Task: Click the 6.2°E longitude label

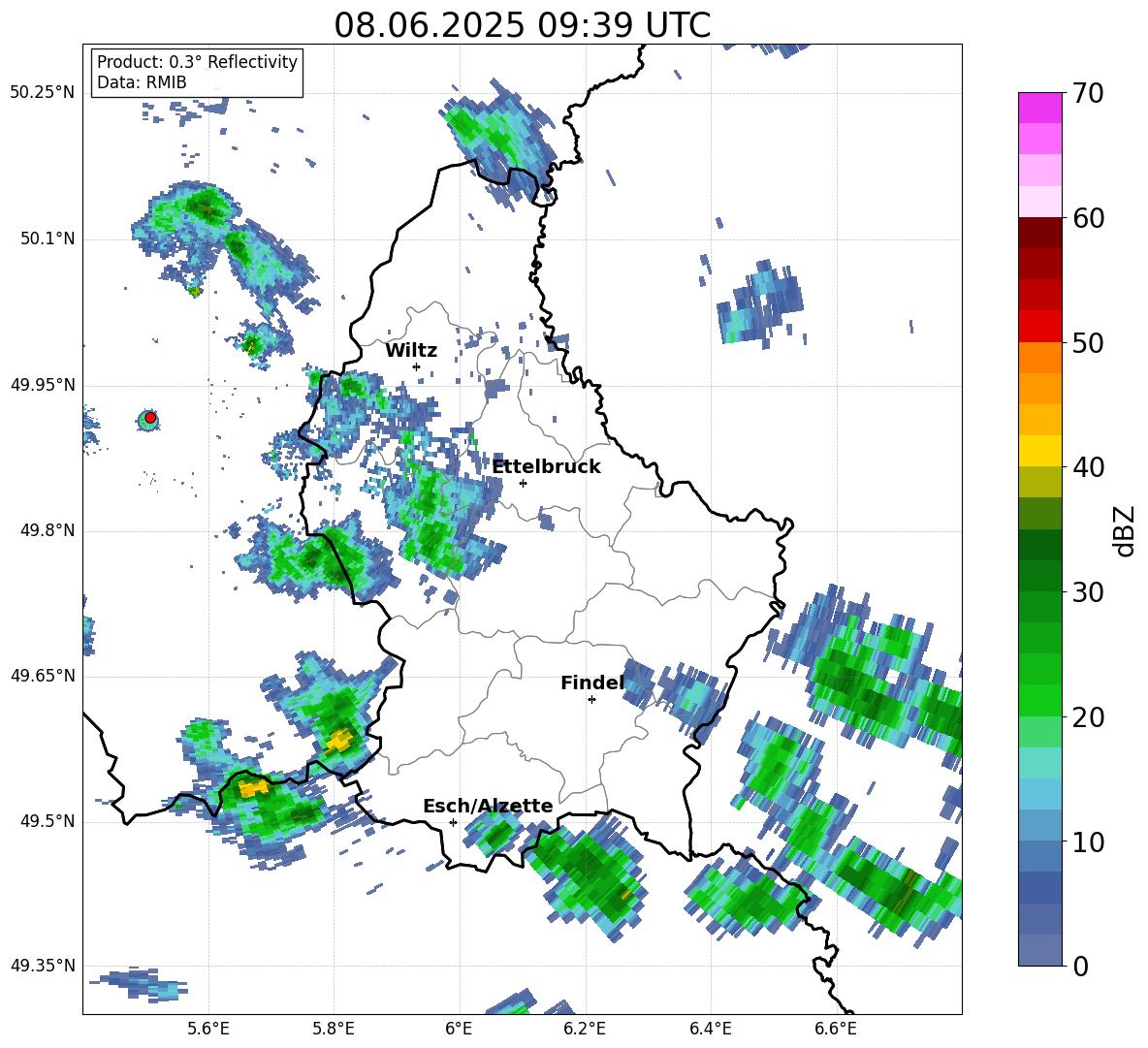Action: tap(585, 1029)
